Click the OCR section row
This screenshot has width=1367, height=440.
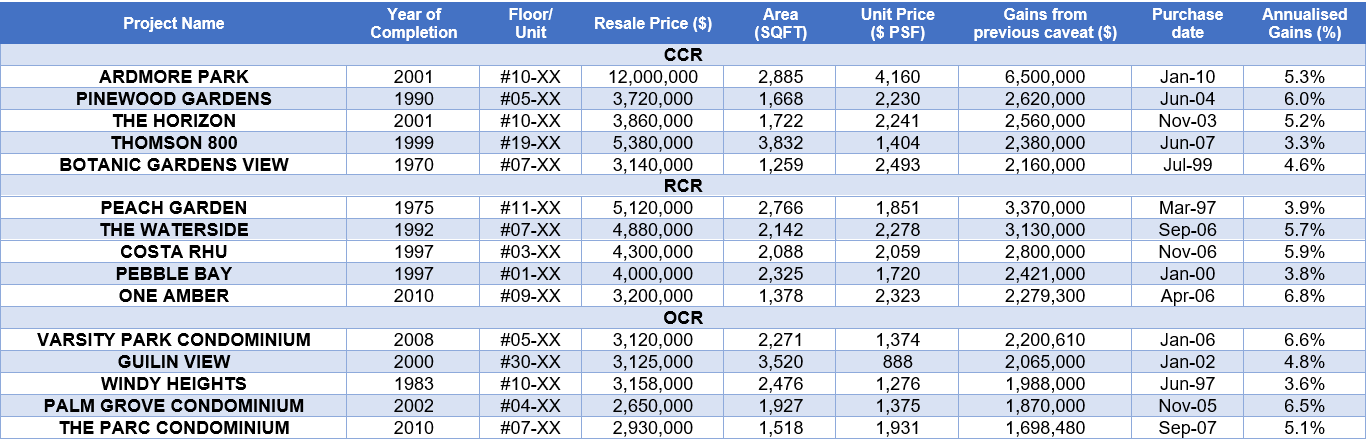[683, 318]
